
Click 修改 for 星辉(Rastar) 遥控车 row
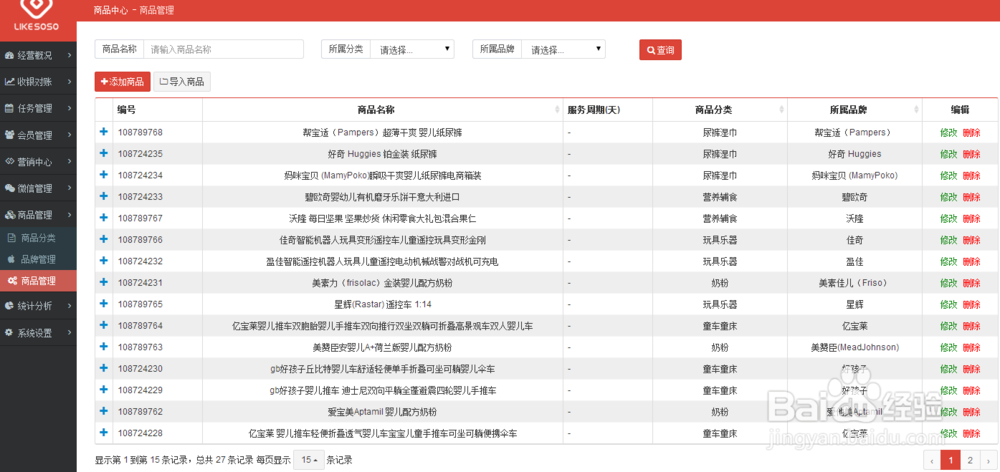coord(948,304)
